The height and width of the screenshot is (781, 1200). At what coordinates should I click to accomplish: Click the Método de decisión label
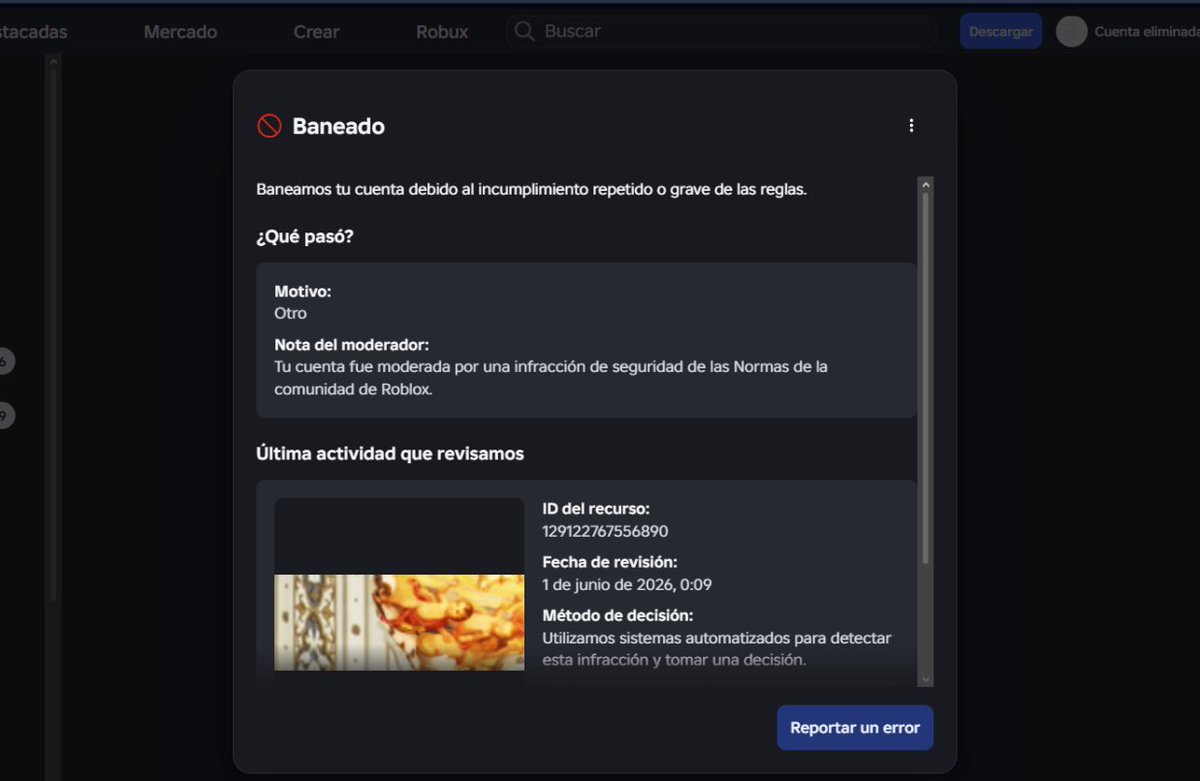[618, 615]
